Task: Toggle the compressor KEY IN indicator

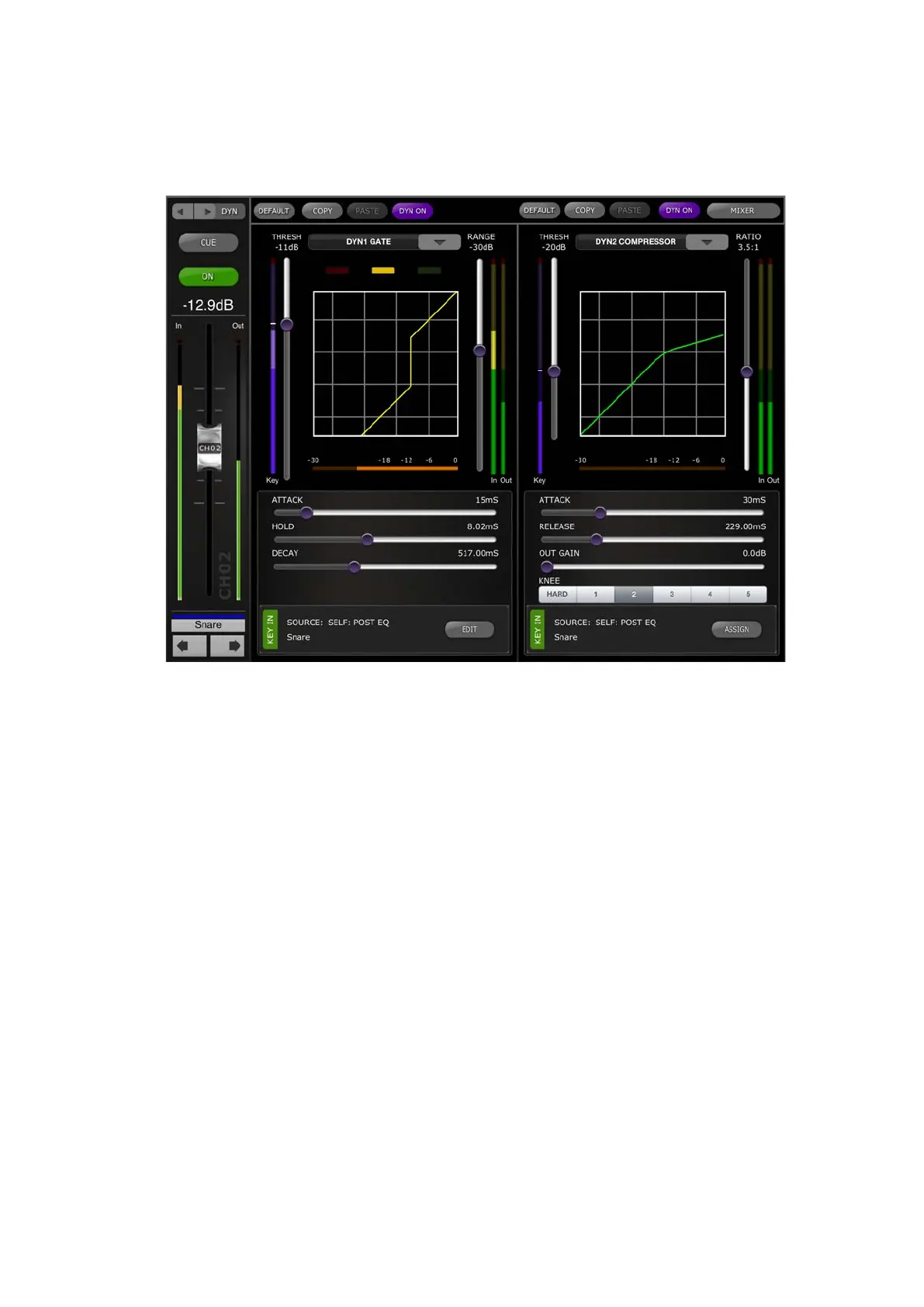Action: [x=537, y=629]
